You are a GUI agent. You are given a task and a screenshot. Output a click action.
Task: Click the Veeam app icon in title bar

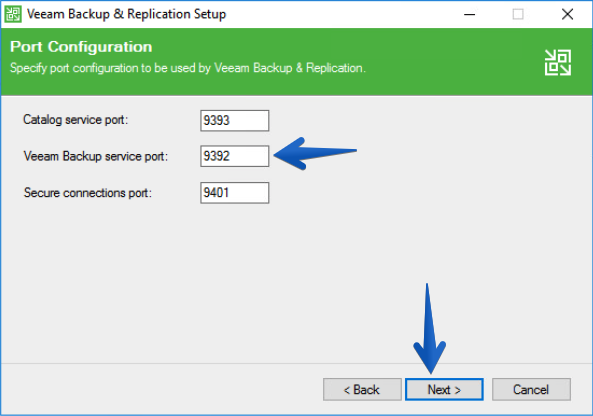13,14
